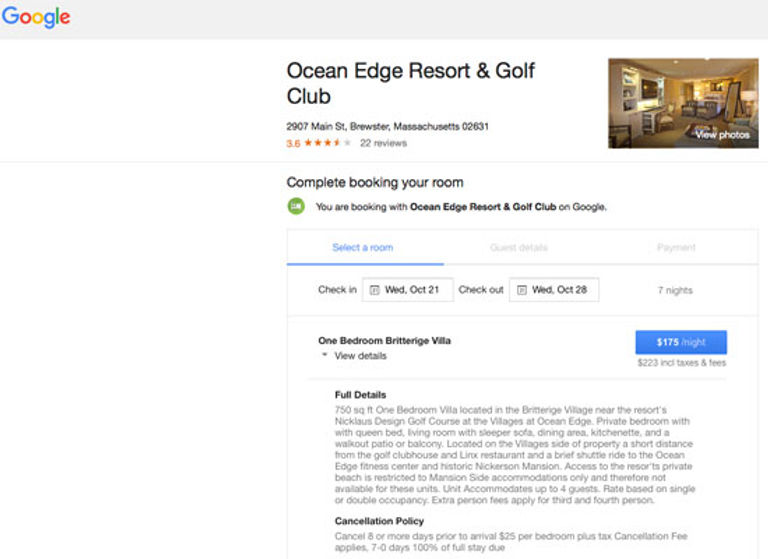Click the check-in calendar icon
The width and height of the screenshot is (768, 559).
375,290
